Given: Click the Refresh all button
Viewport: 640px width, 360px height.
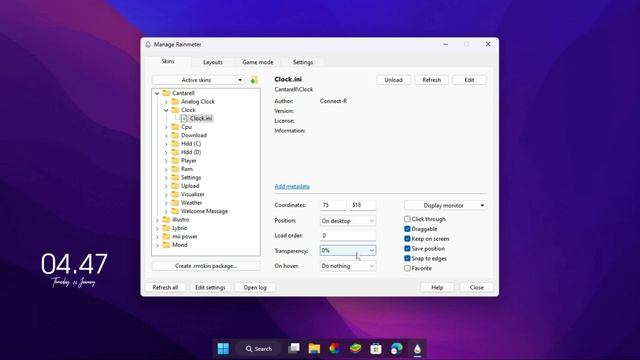Looking at the screenshot, I should click(165, 287).
